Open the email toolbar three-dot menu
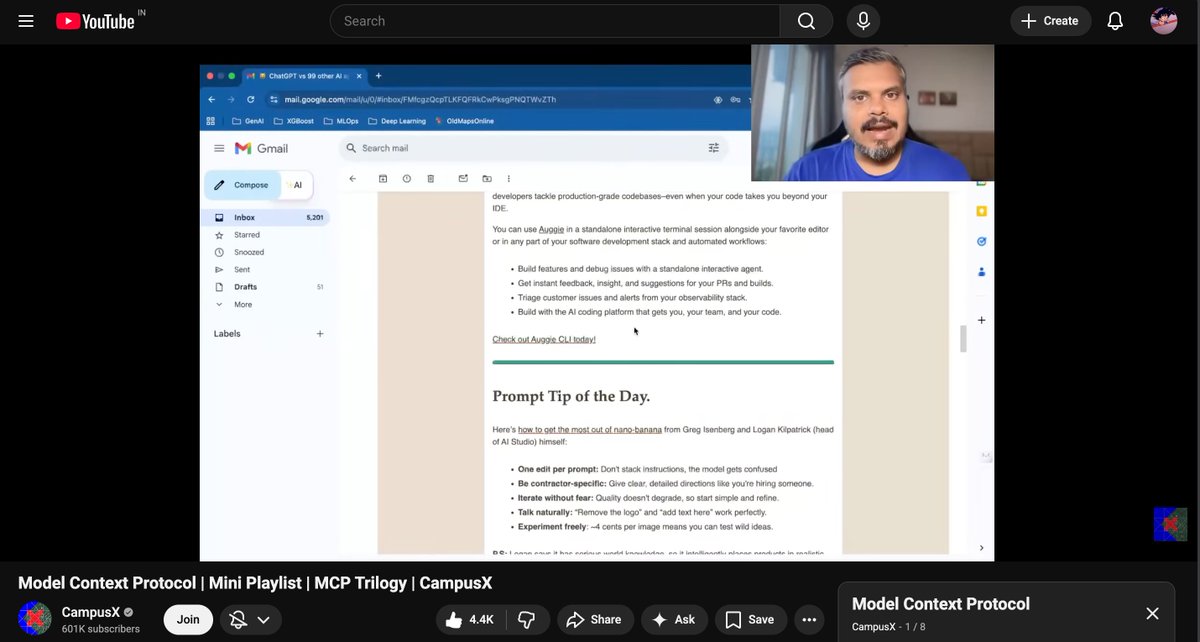Viewport: 1200px width, 642px height. [x=509, y=179]
